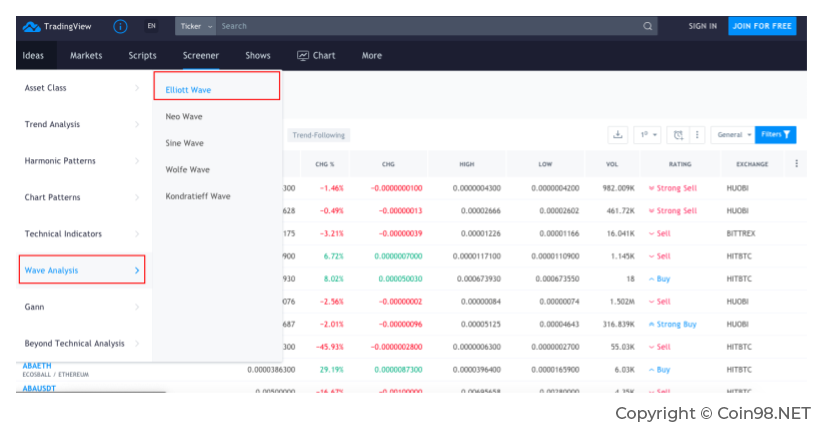Viewport: 823px width, 426px height.
Task: Open the alarm clock alert icon
Action: 678,135
